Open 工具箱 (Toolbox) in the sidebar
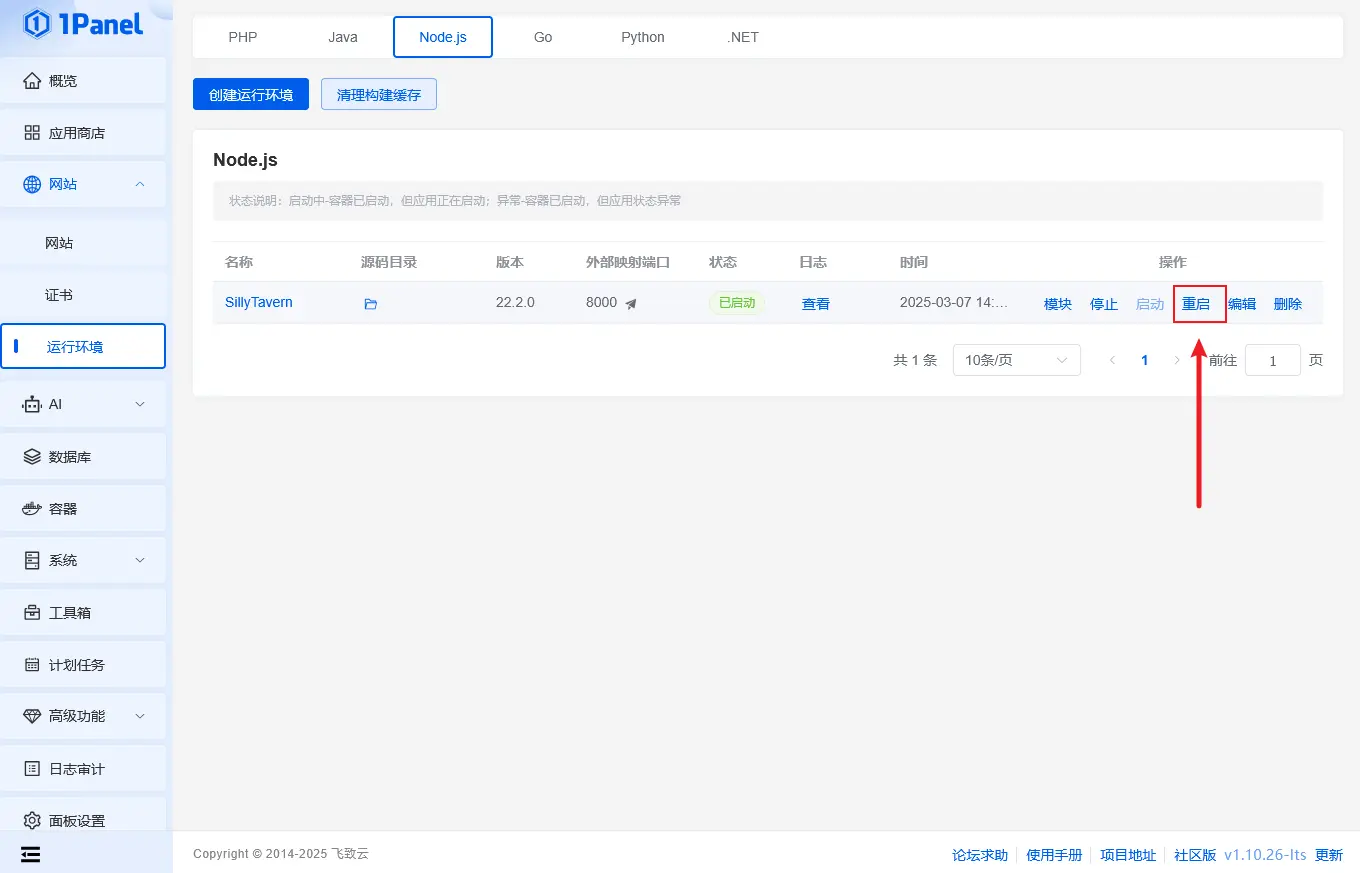The height and width of the screenshot is (873, 1360). 70,613
